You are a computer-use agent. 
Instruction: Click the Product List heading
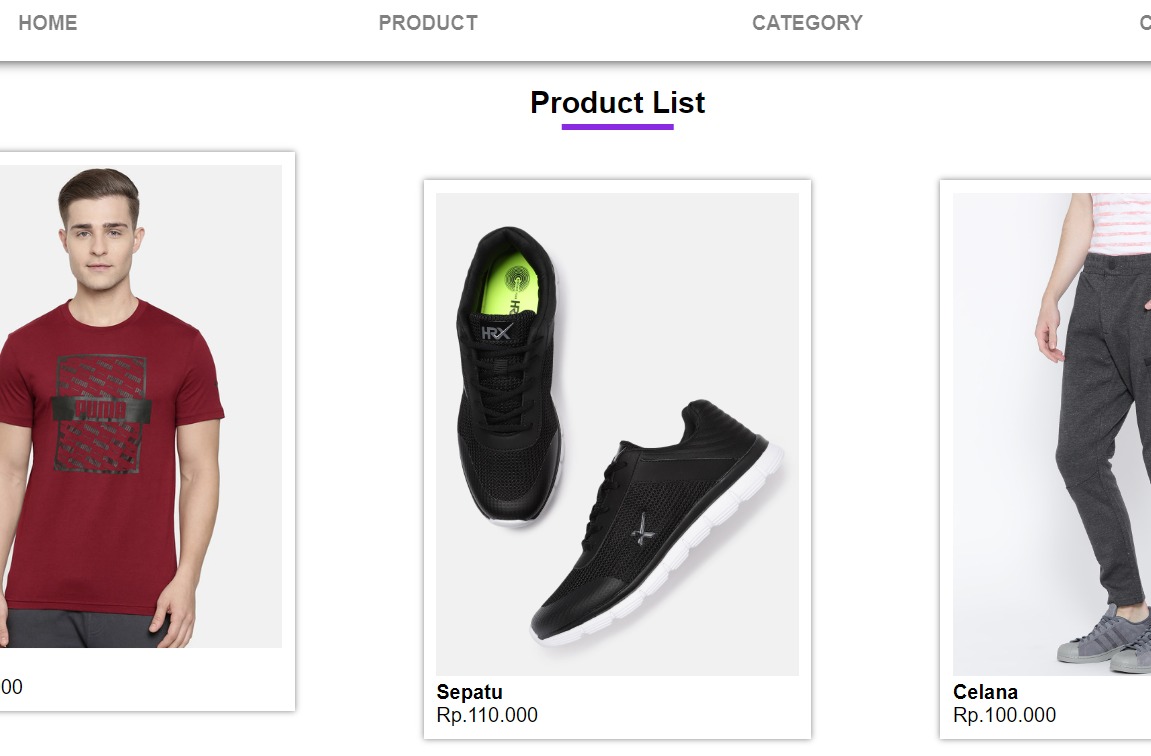617,102
